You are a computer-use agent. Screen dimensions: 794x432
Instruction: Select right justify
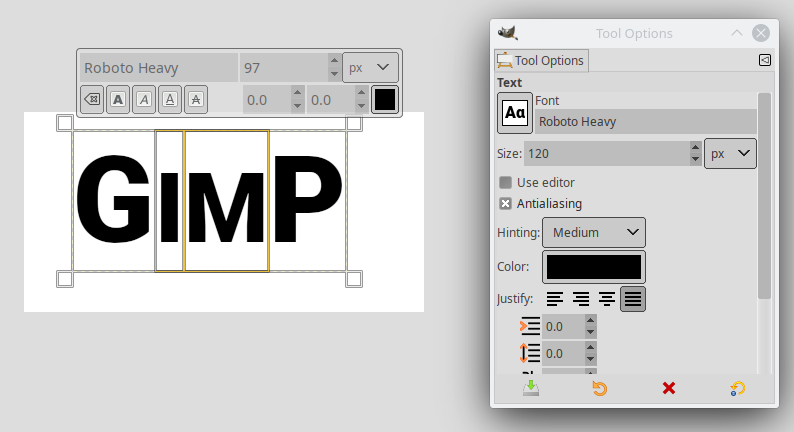click(581, 299)
